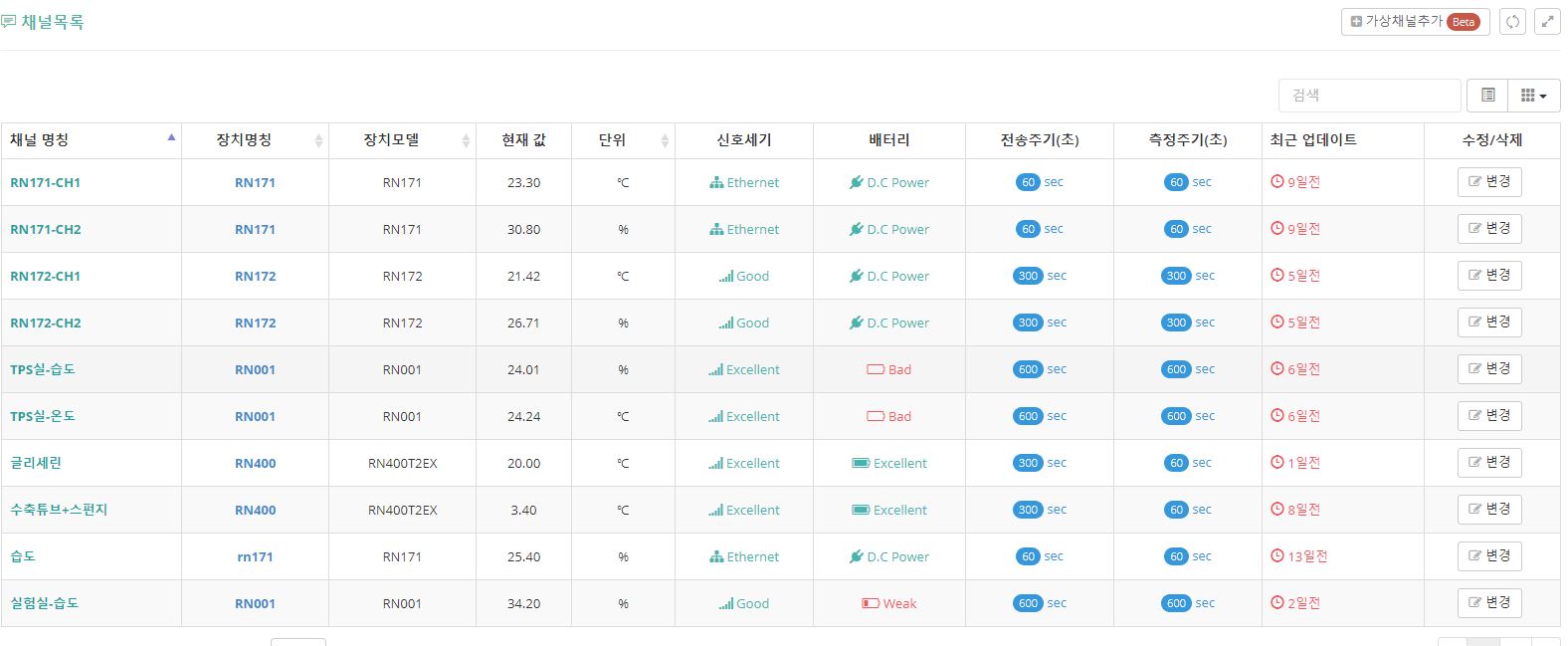Click 변경 button for TPS실-온도
Screen dimensions: 1568x646
(1489, 416)
